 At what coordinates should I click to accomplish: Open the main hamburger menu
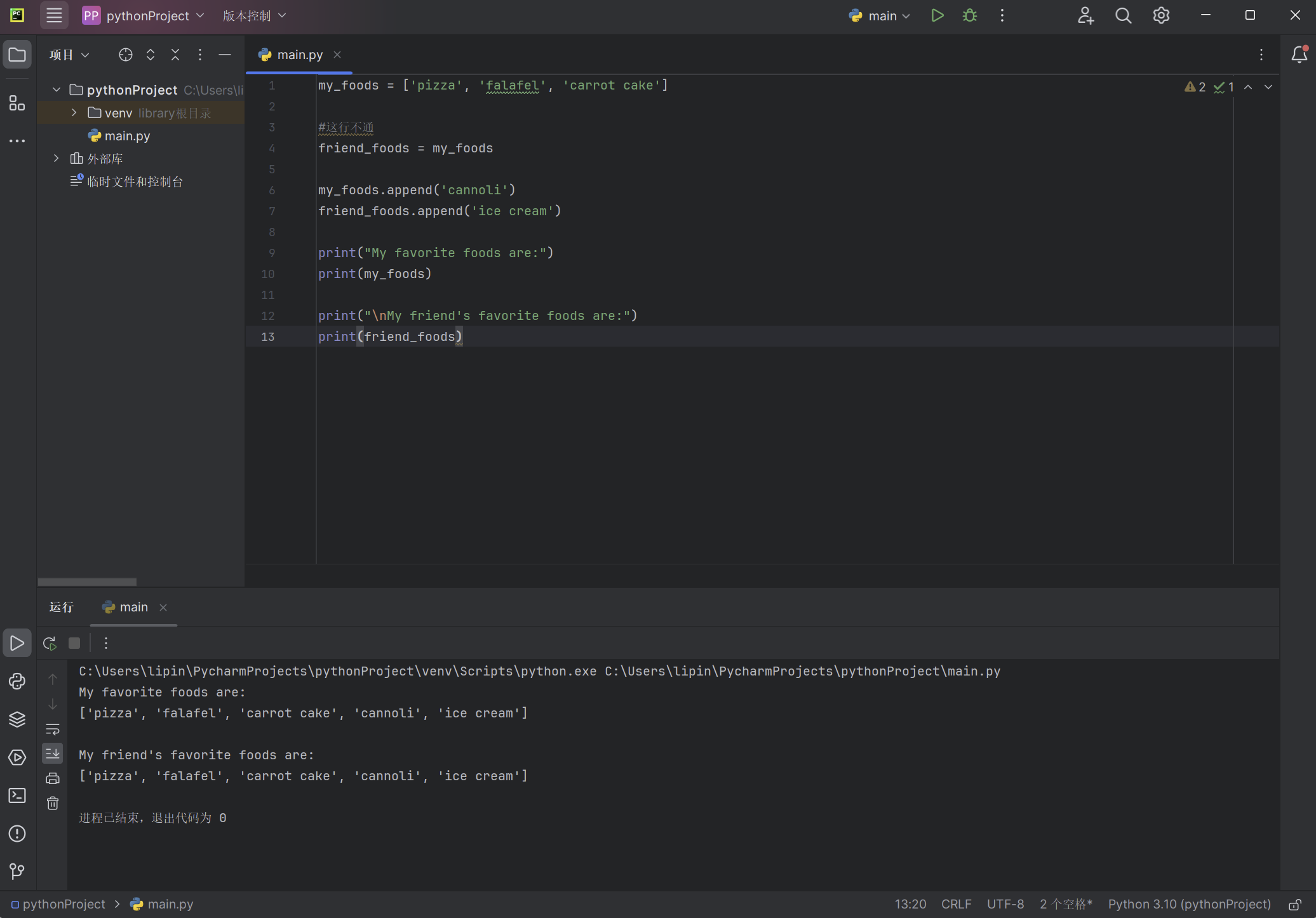pos(54,15)
